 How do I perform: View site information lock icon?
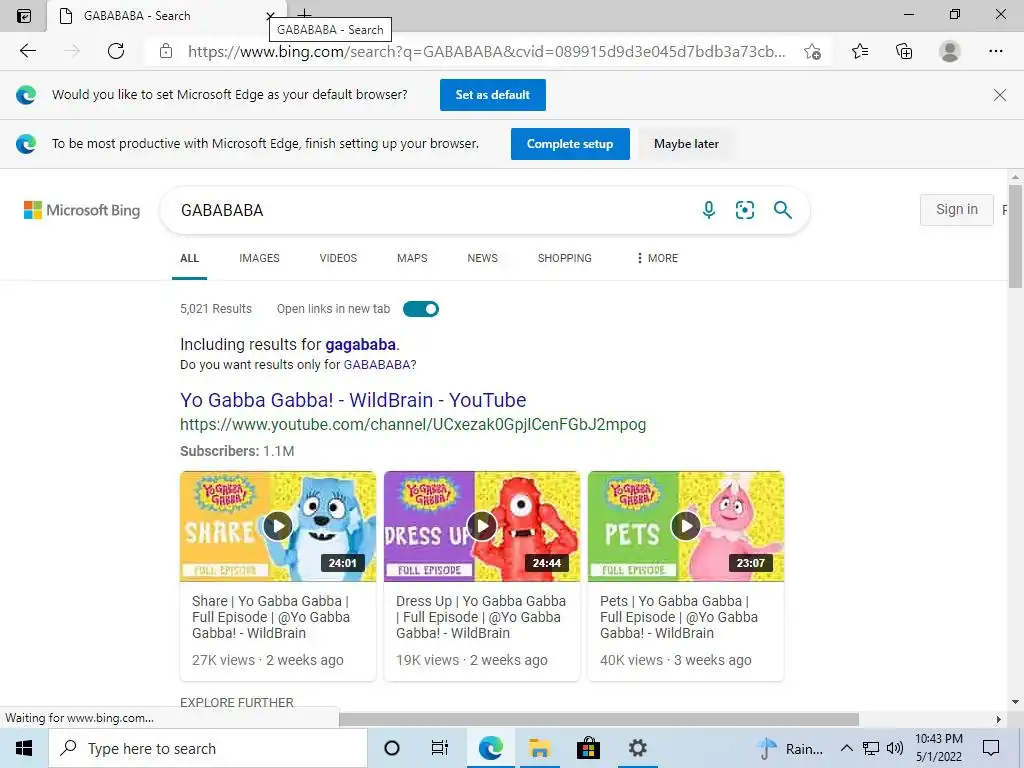(166, 51)
